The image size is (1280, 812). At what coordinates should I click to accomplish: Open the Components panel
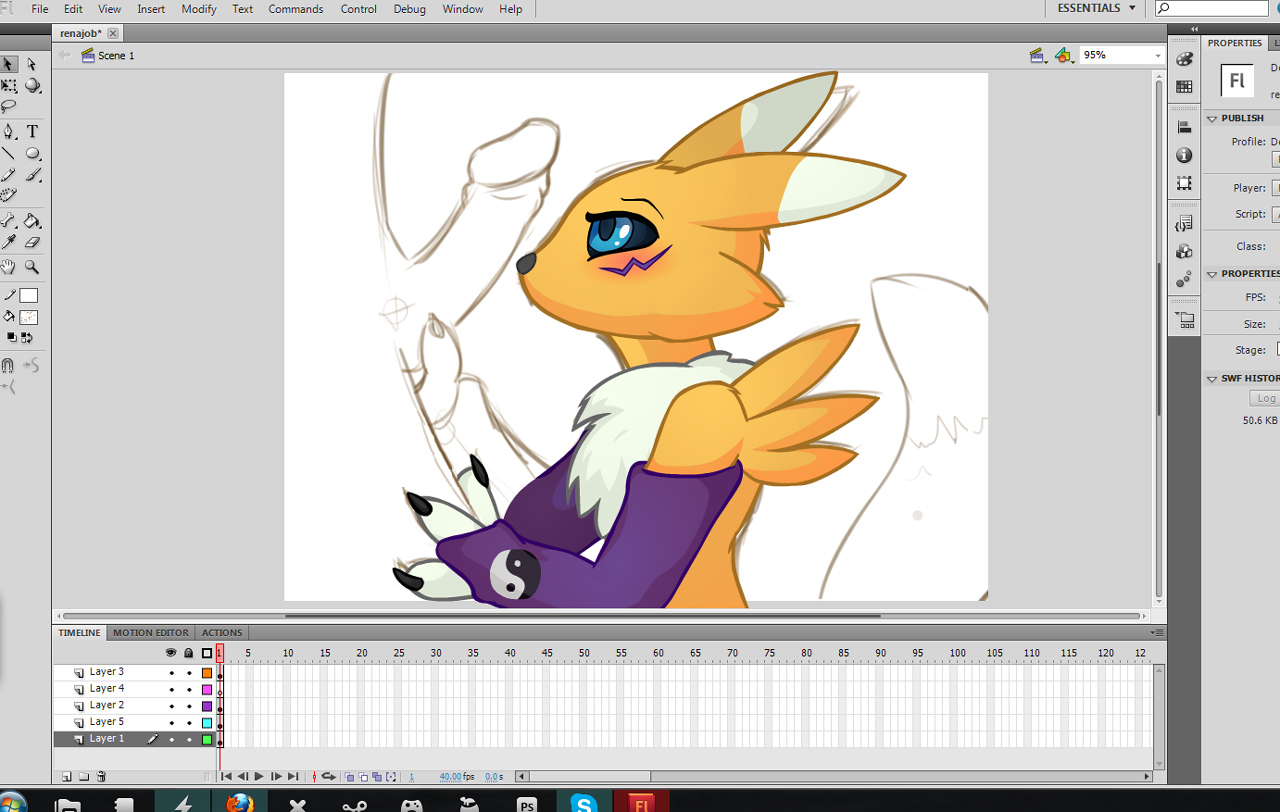tap(1185, 251)
